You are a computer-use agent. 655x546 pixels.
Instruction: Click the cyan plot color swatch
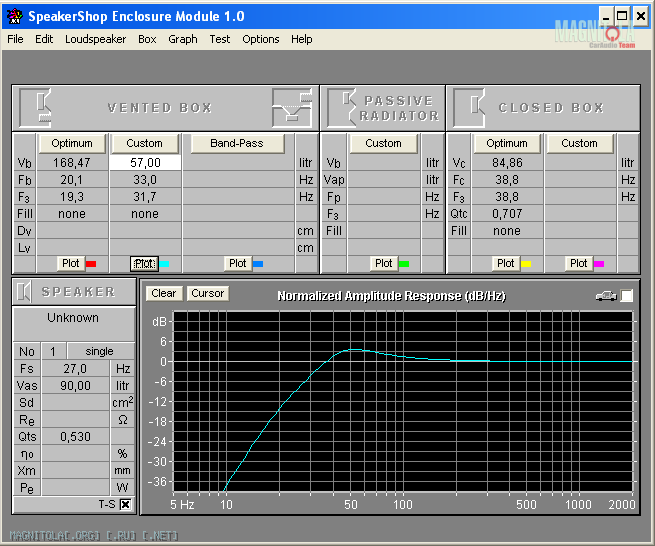coord(164,264)
